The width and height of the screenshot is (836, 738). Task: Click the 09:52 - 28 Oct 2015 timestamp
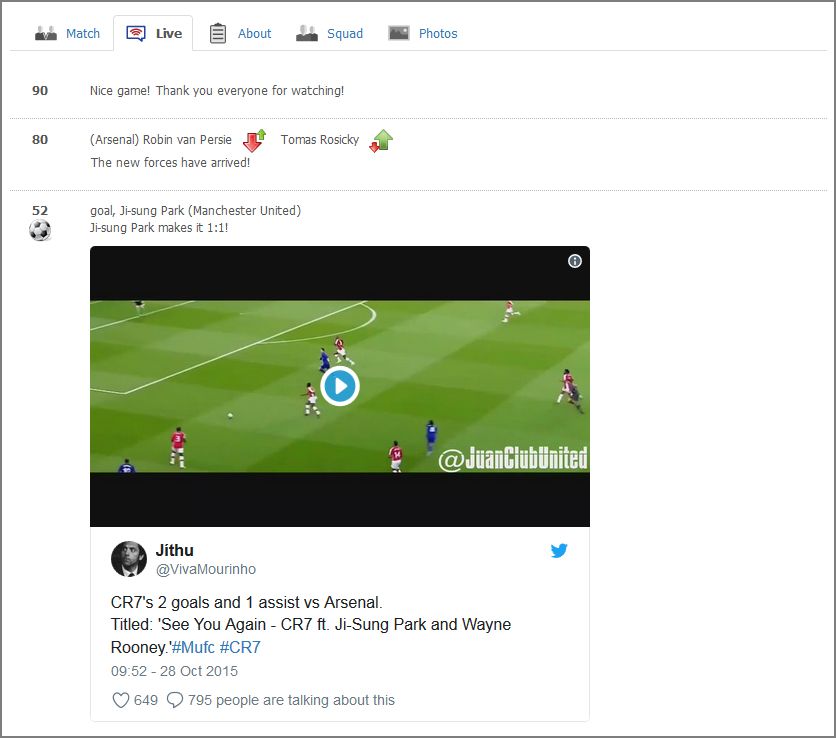coord(174,671)
